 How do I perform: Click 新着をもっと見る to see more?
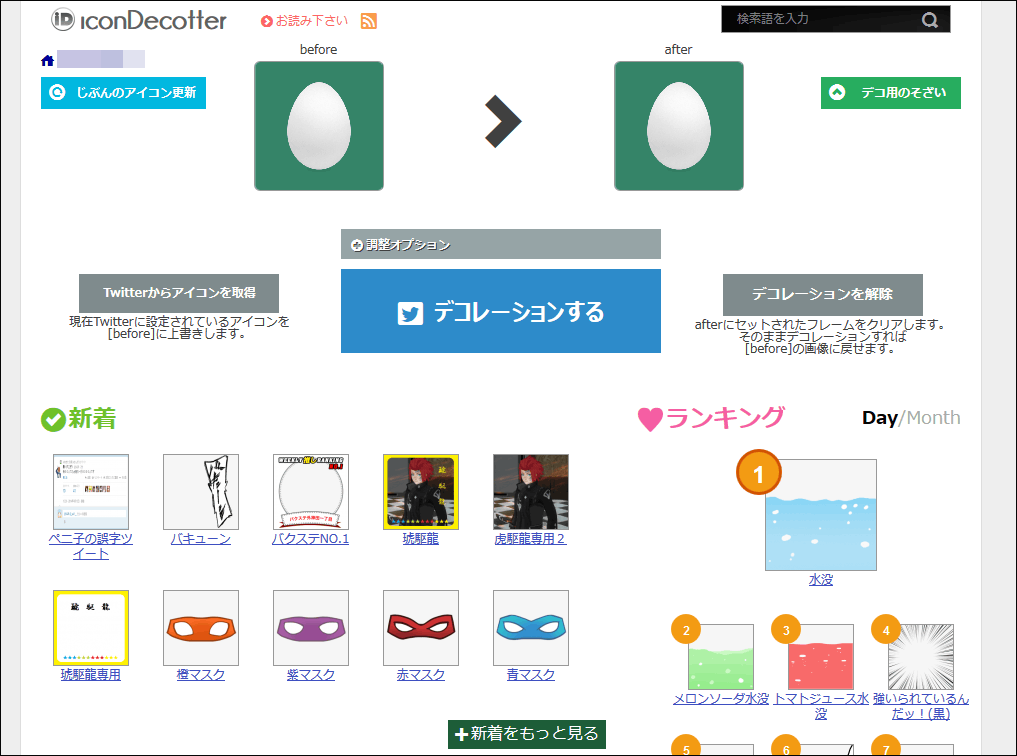(526, 734)
